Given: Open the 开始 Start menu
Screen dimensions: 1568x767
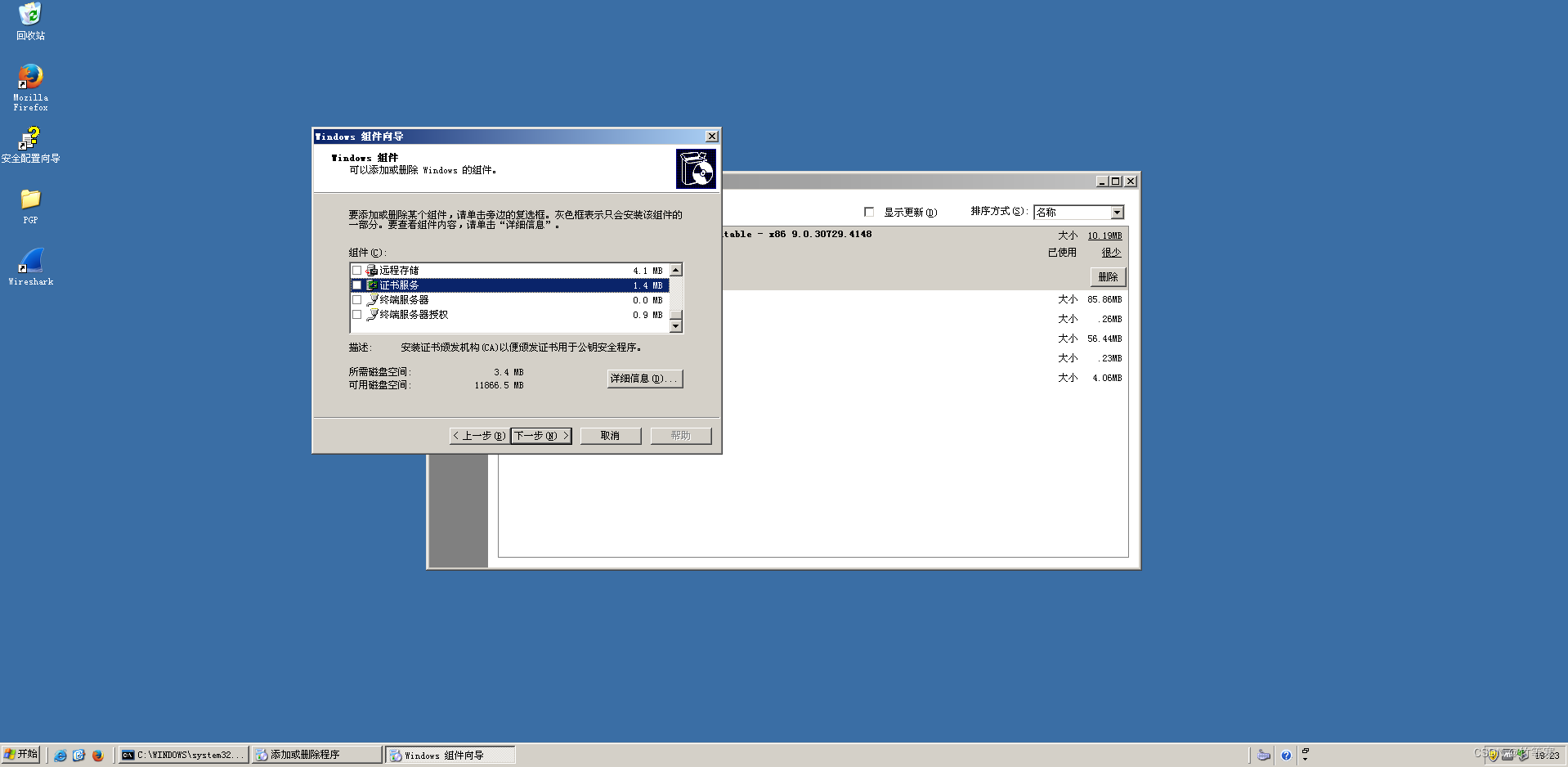Looking at the screenshot, I should pos(20,755).
